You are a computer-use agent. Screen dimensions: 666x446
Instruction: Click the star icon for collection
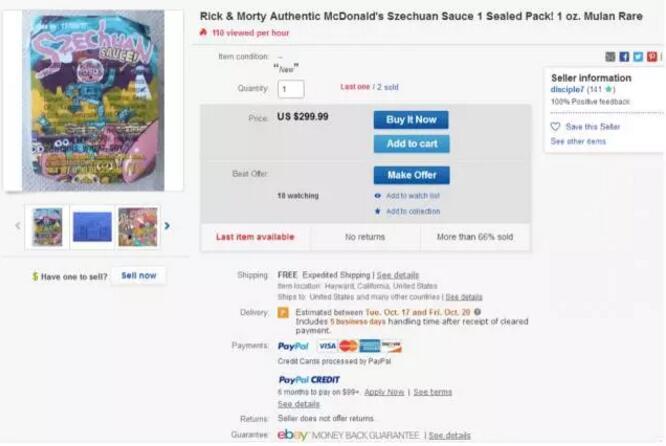coord(378,211)
